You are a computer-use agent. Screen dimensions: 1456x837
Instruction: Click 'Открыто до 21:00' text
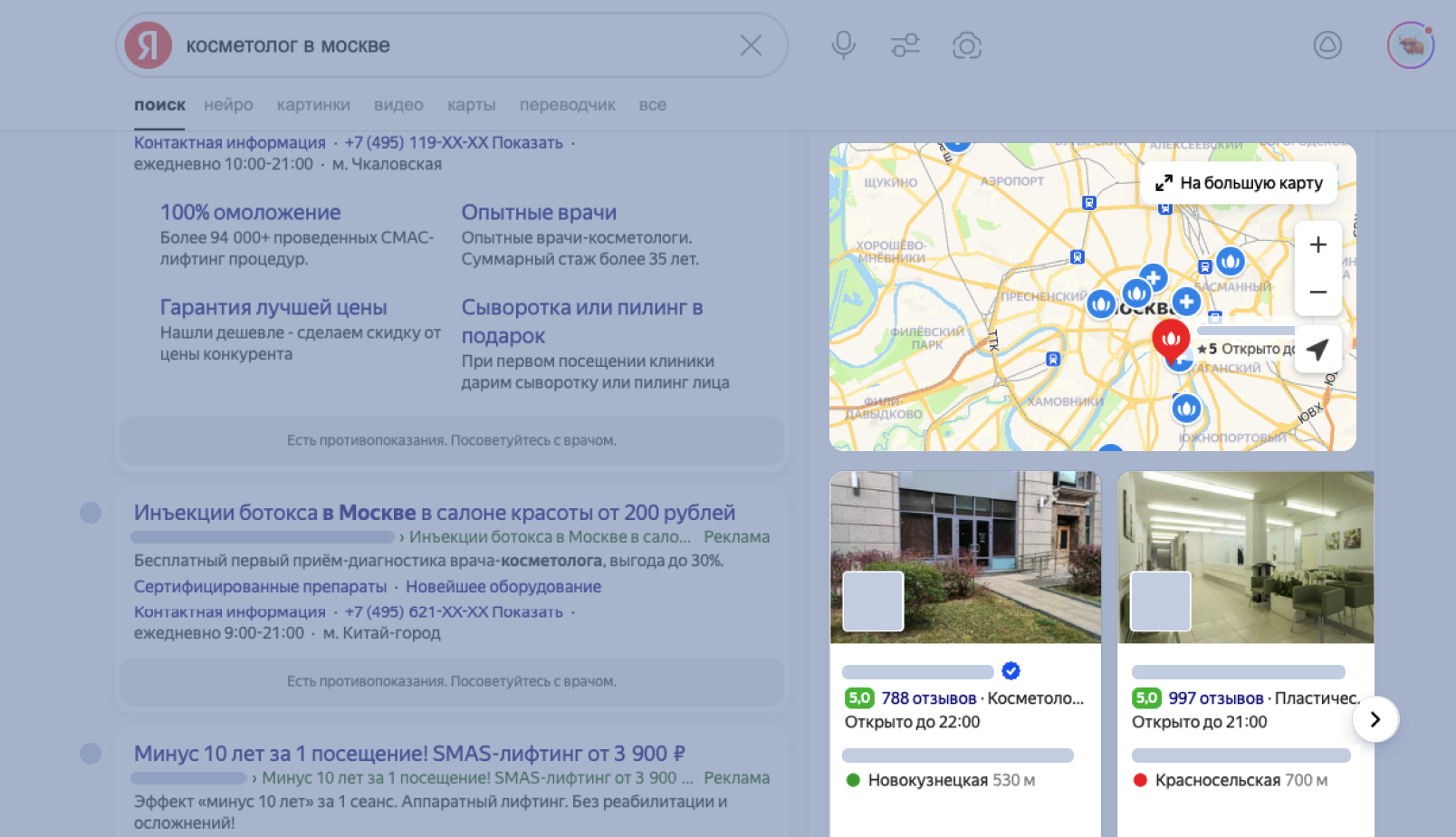[x=1199, y=722]
